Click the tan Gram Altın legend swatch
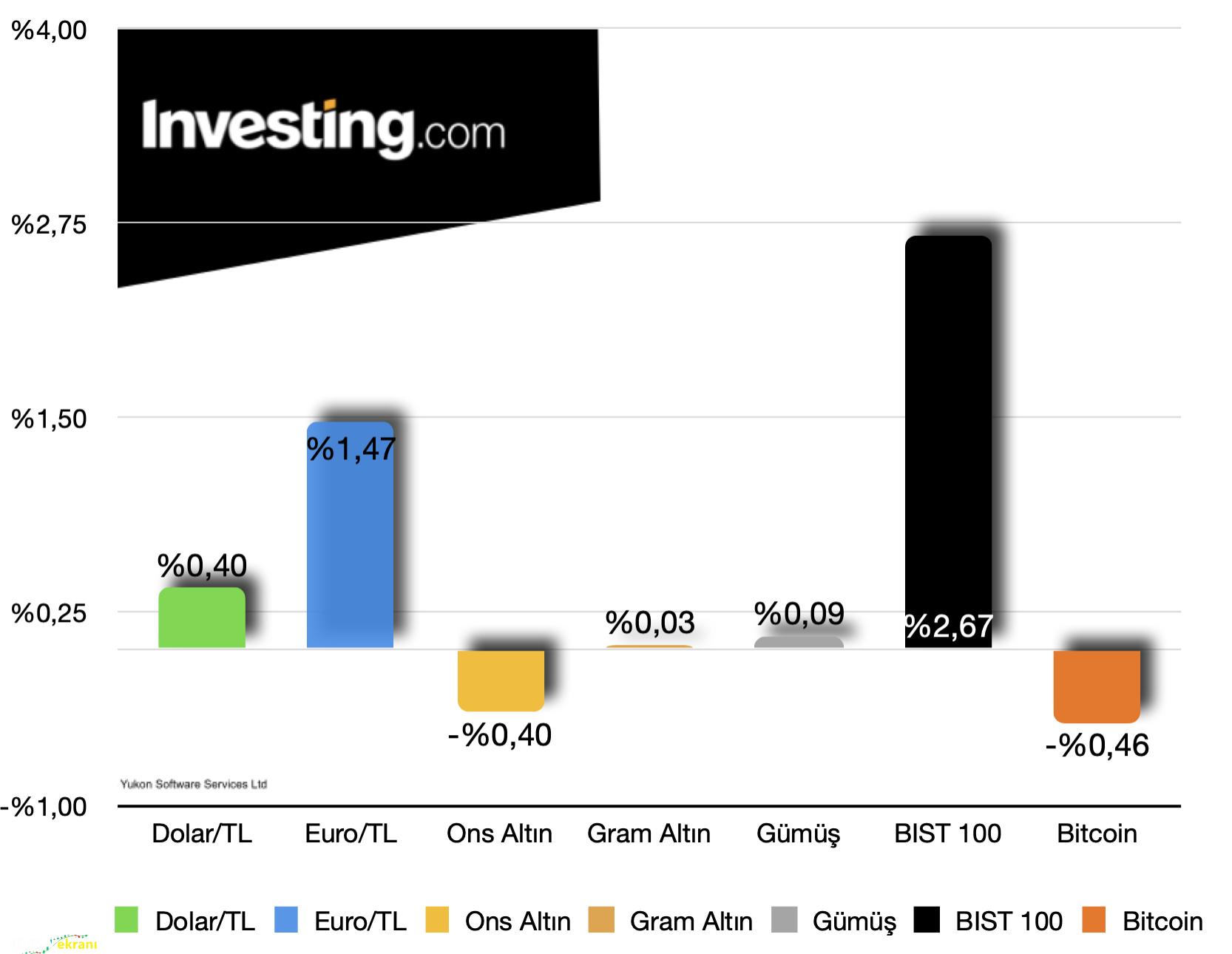Viewport: 1232px width, 954px height. (x=601, y=920)
